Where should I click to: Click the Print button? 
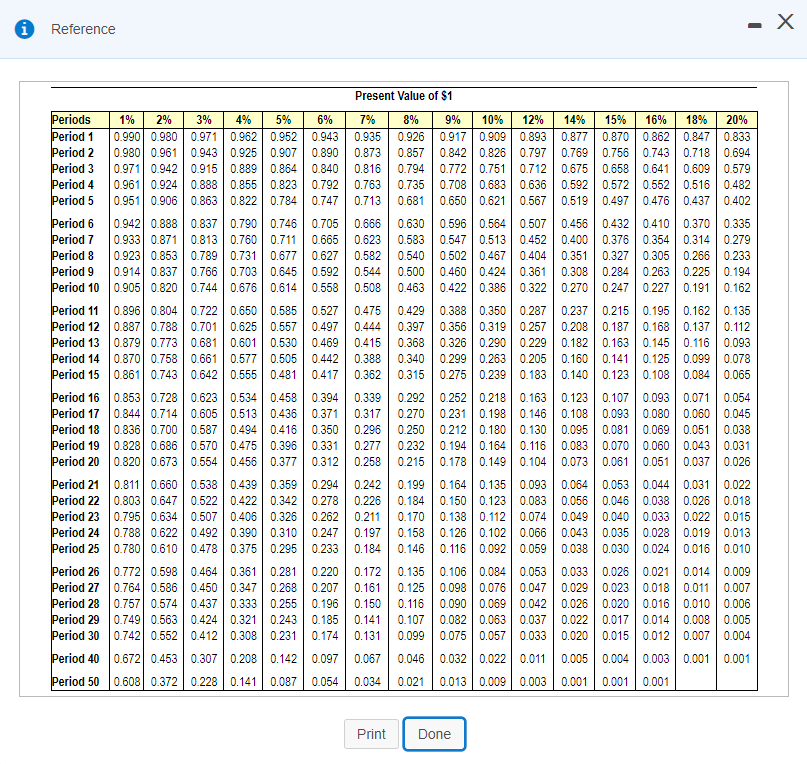[371, 734]
